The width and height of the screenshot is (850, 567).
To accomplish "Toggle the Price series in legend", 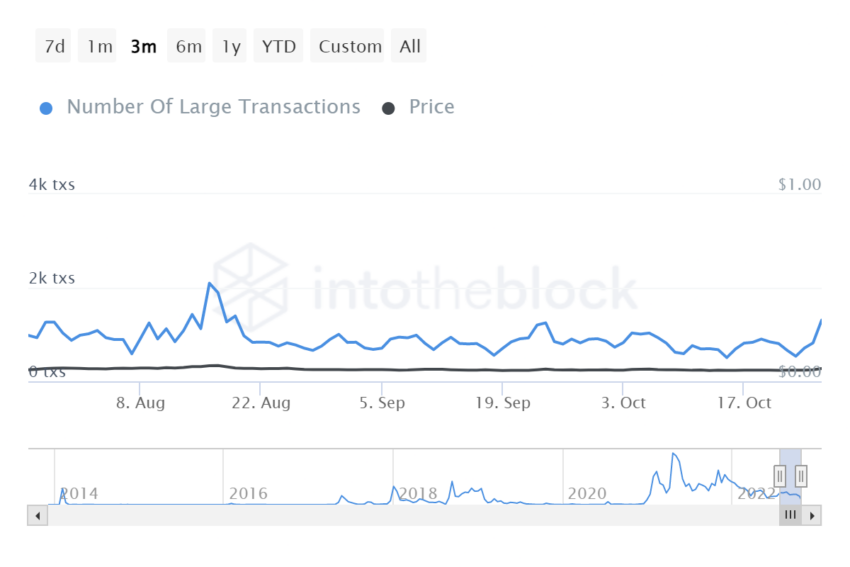I will click(x=431, y=107).
